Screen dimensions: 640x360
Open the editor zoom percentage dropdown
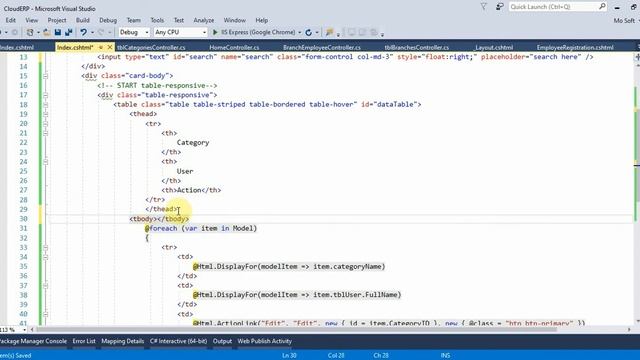24,329
